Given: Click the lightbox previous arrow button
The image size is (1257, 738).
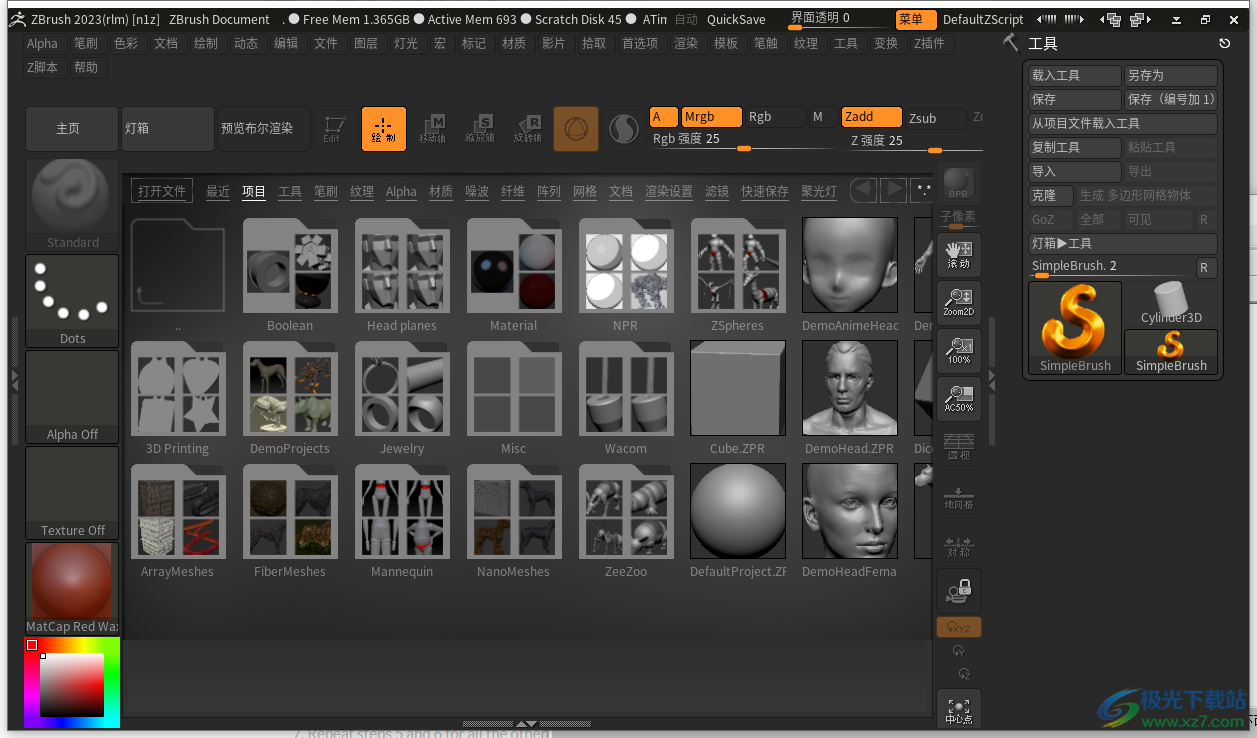Looking at the screenshot, I should (x=863, y=190).
